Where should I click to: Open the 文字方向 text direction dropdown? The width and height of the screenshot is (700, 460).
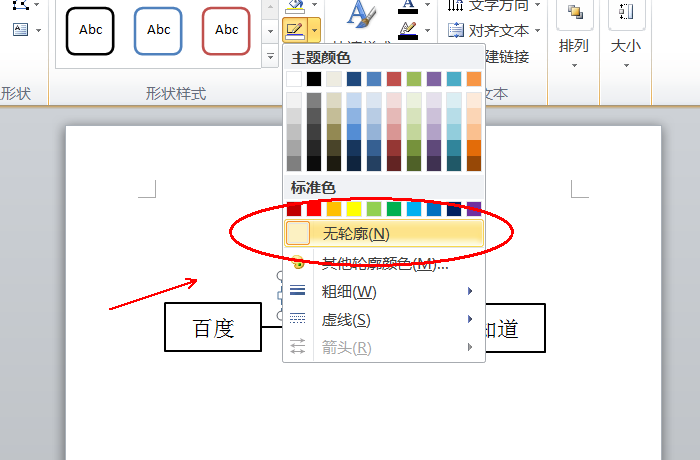pos(495,5)
